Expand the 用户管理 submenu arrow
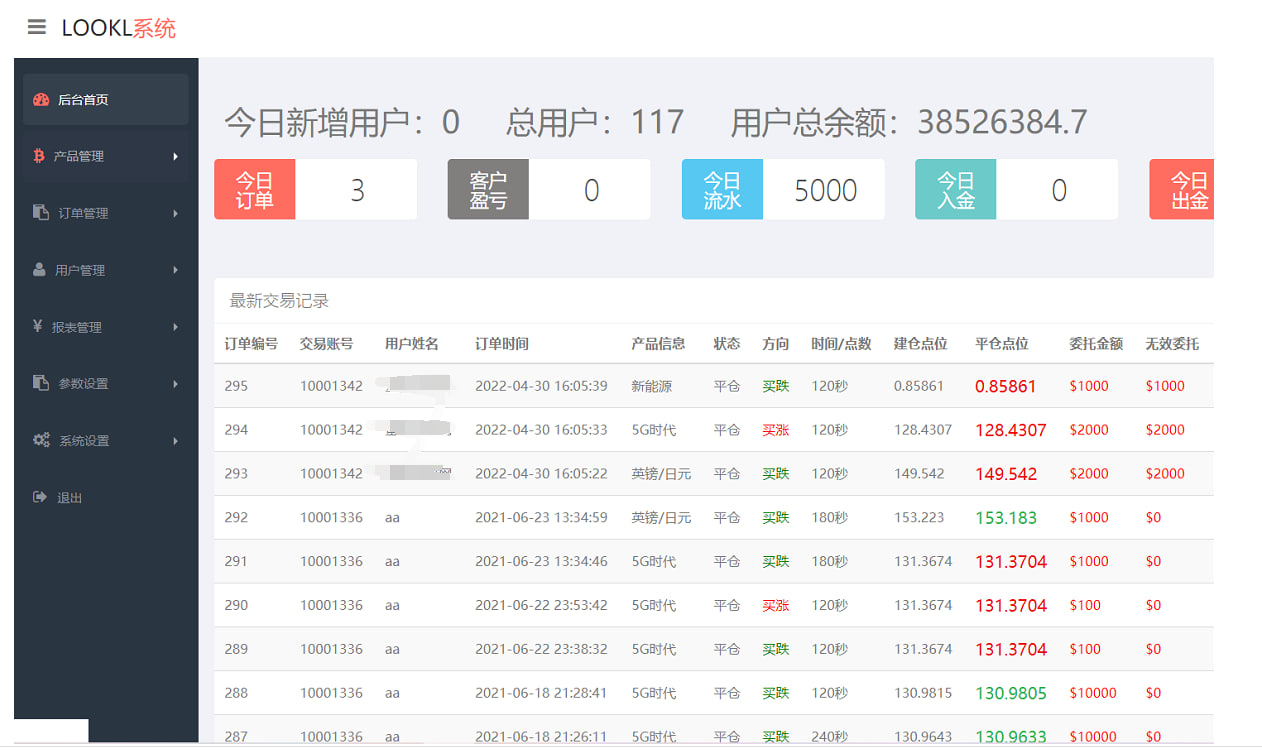The height and width of the screenshot is (750, 1262). coord(176,270)
